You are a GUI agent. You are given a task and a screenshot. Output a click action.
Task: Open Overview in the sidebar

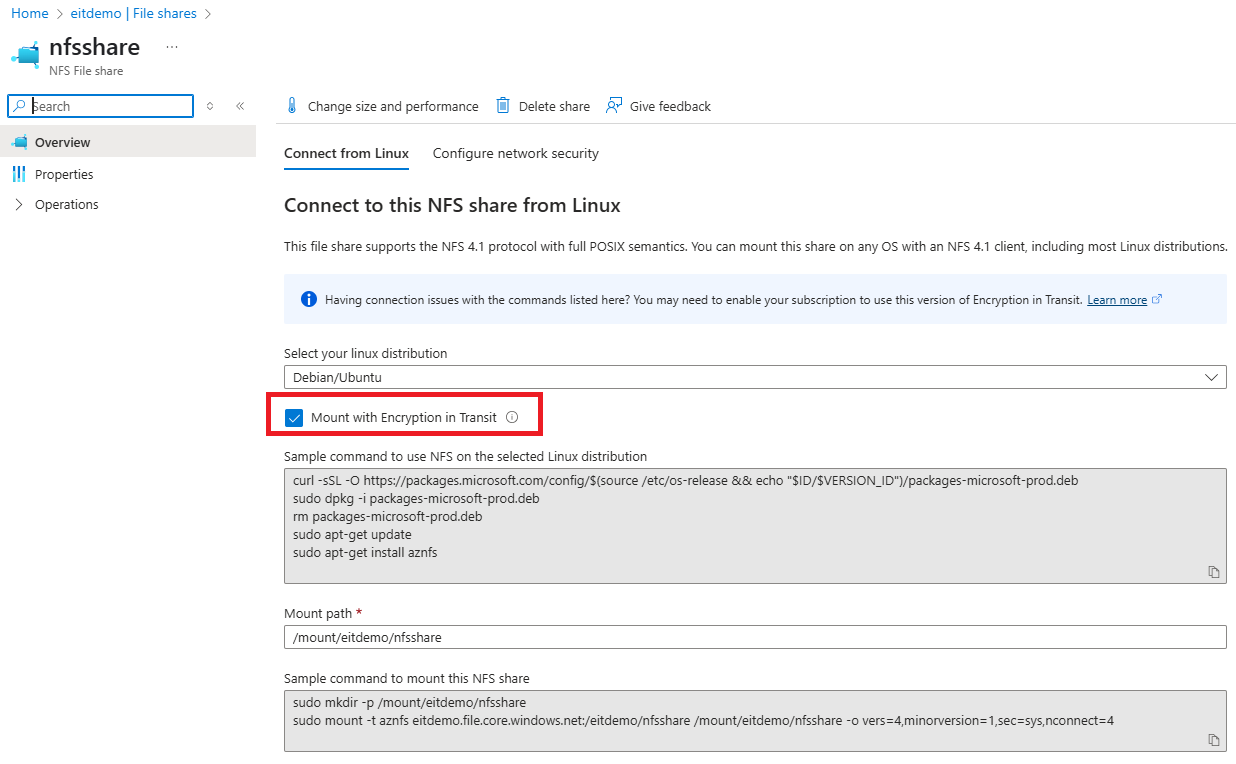[62, 142]
